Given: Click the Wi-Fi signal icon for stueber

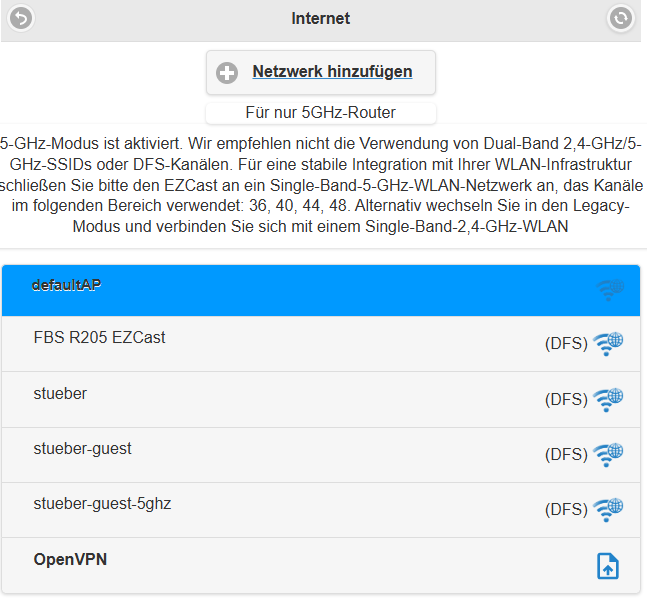Looking at the screenshot, I should pos(608,400).
